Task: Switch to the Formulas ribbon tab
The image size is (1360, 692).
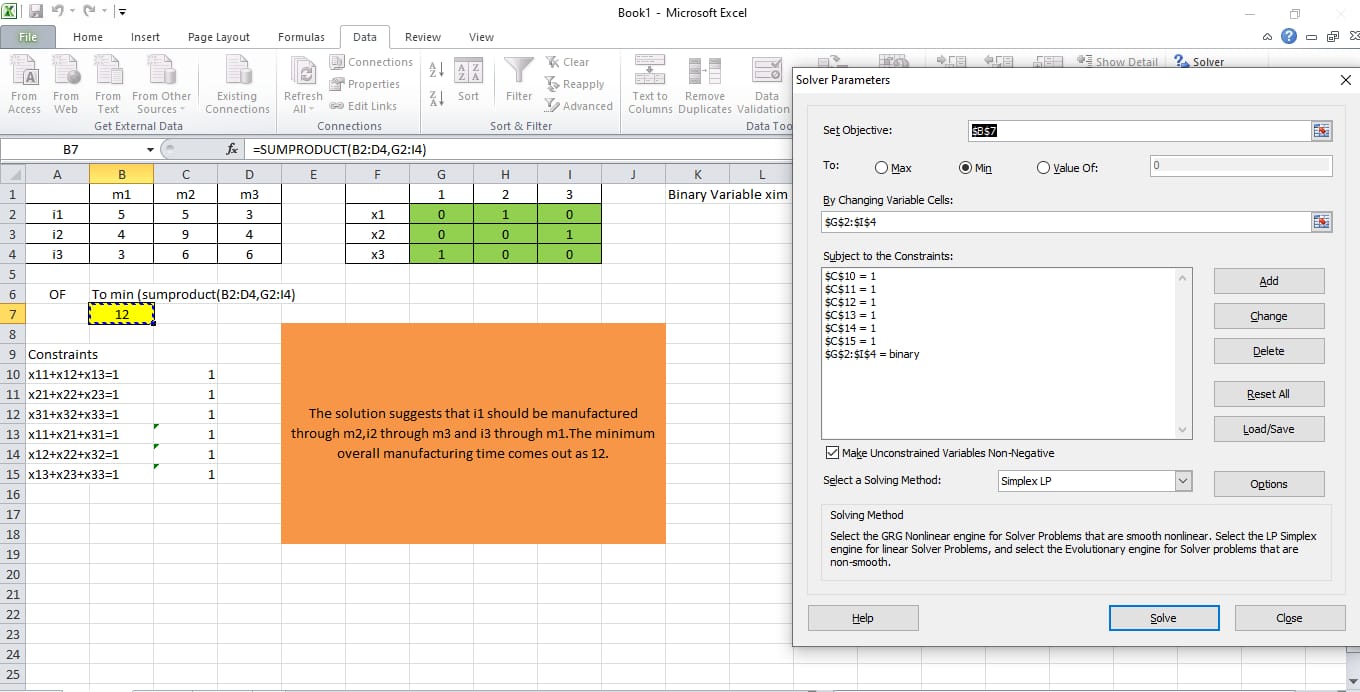Action: (x=301, y=37)
